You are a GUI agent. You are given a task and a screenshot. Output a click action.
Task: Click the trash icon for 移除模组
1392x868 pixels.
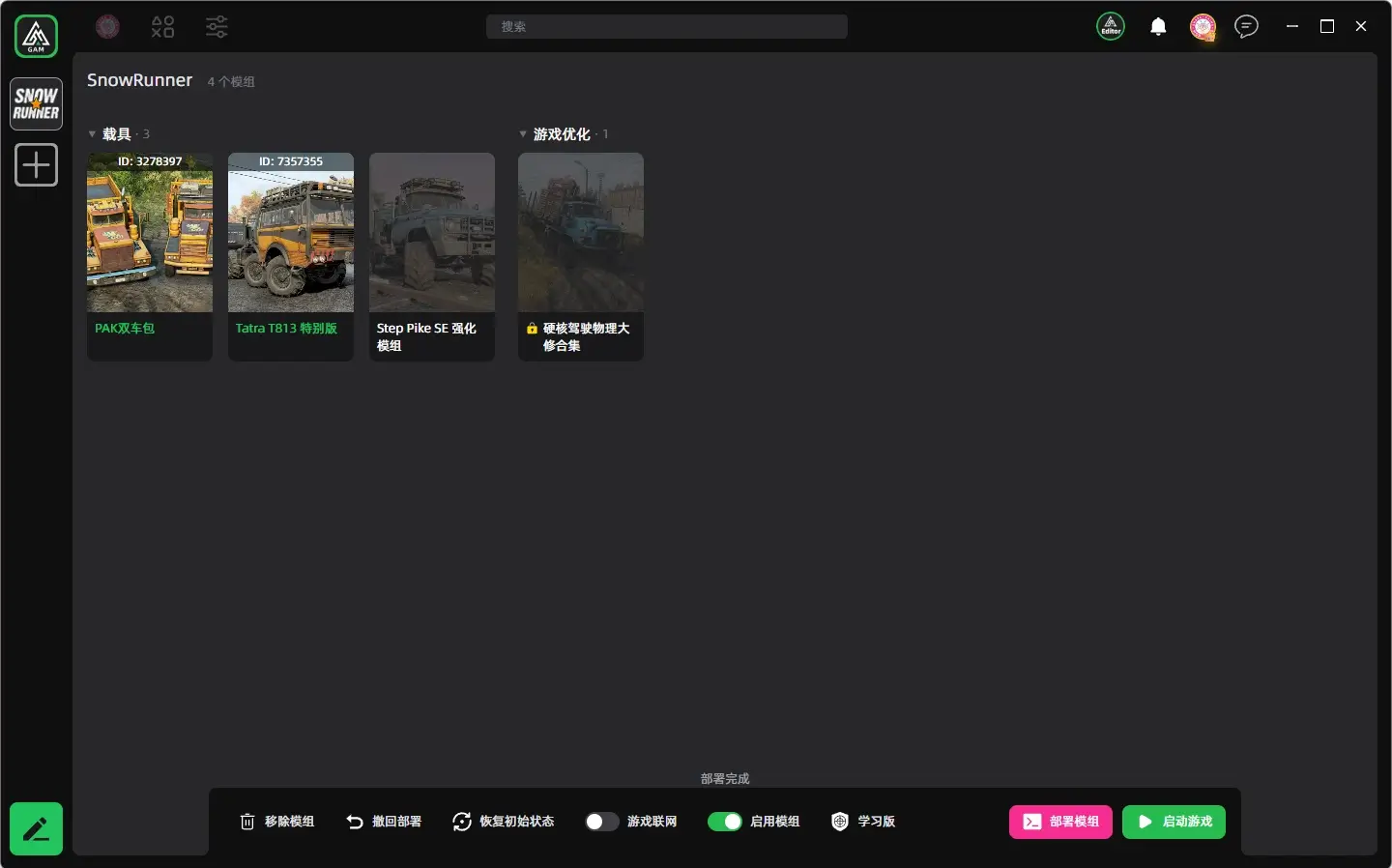(x=247, y=822)
